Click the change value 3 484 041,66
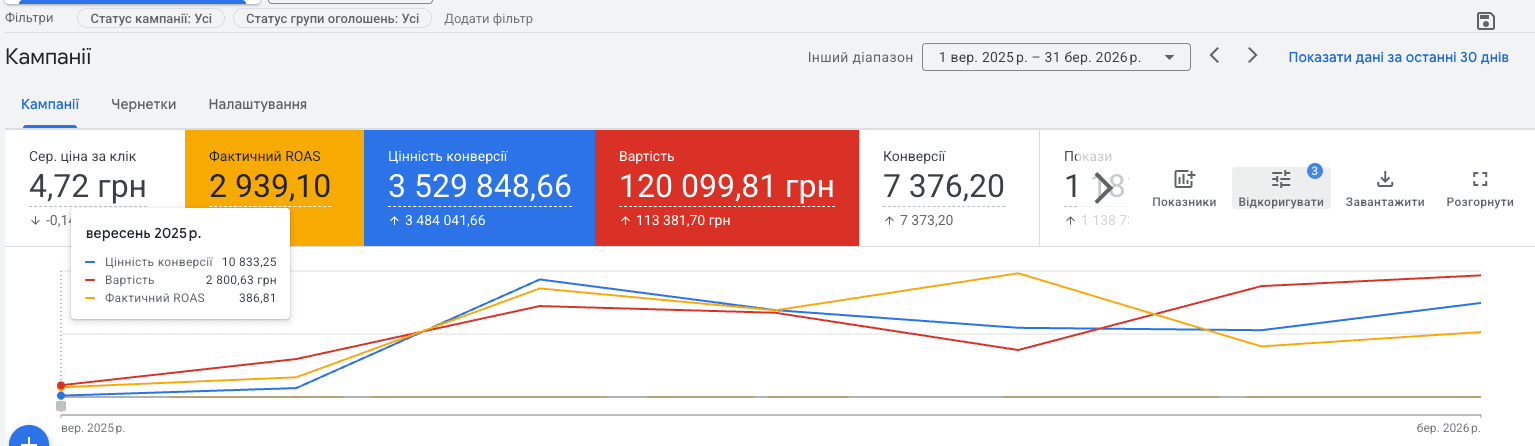The height and width of the screenshot is (446, 1535). coord(445,220)
